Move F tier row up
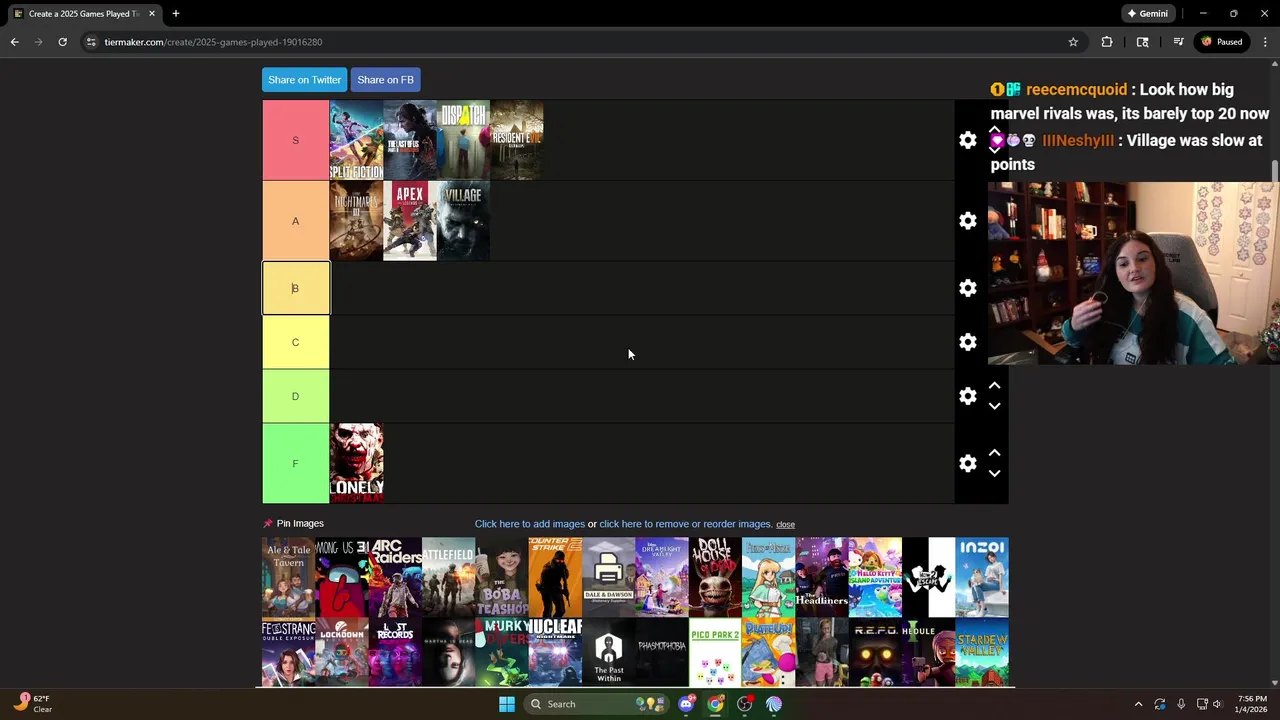 click(x=994, y=453)
